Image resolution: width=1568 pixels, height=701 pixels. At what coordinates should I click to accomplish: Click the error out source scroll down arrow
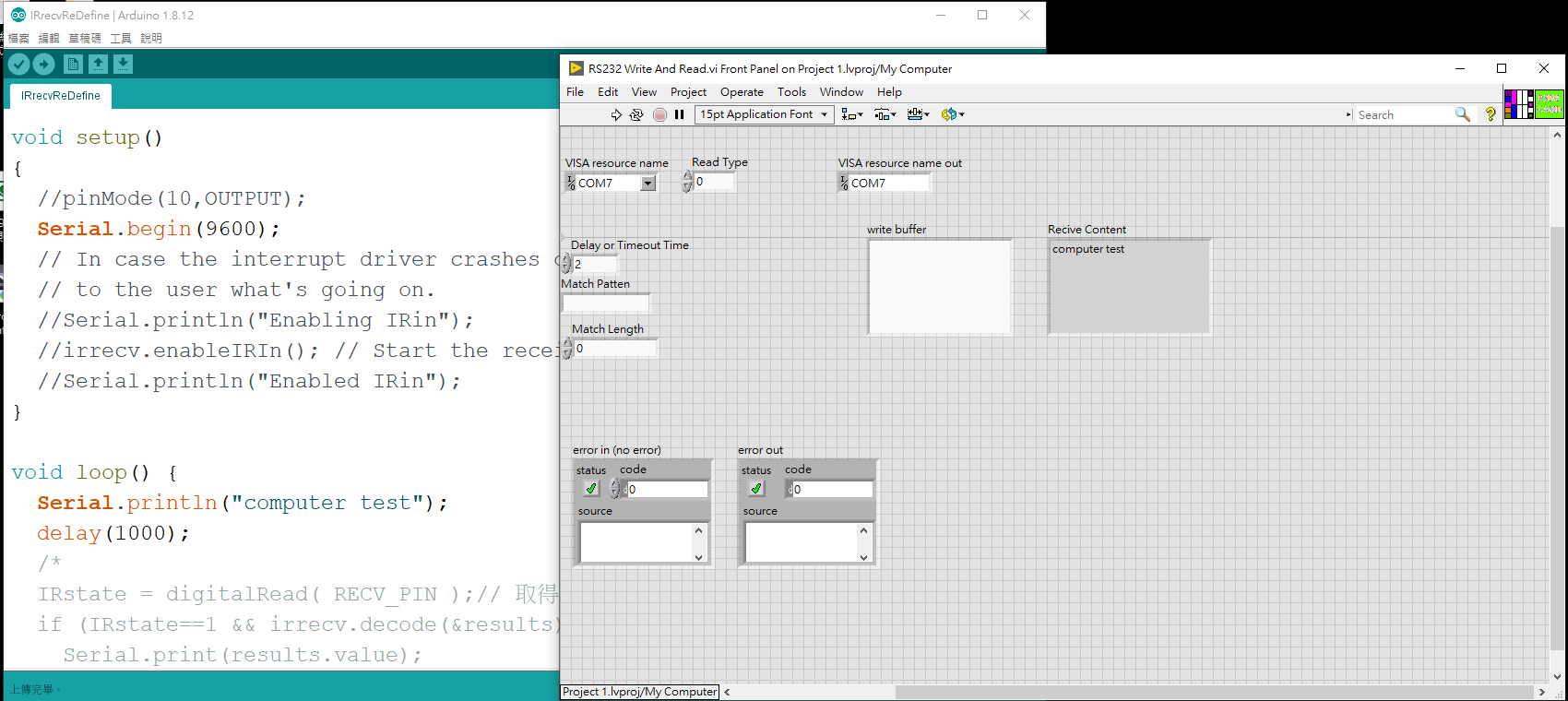[x=863, y=556]
